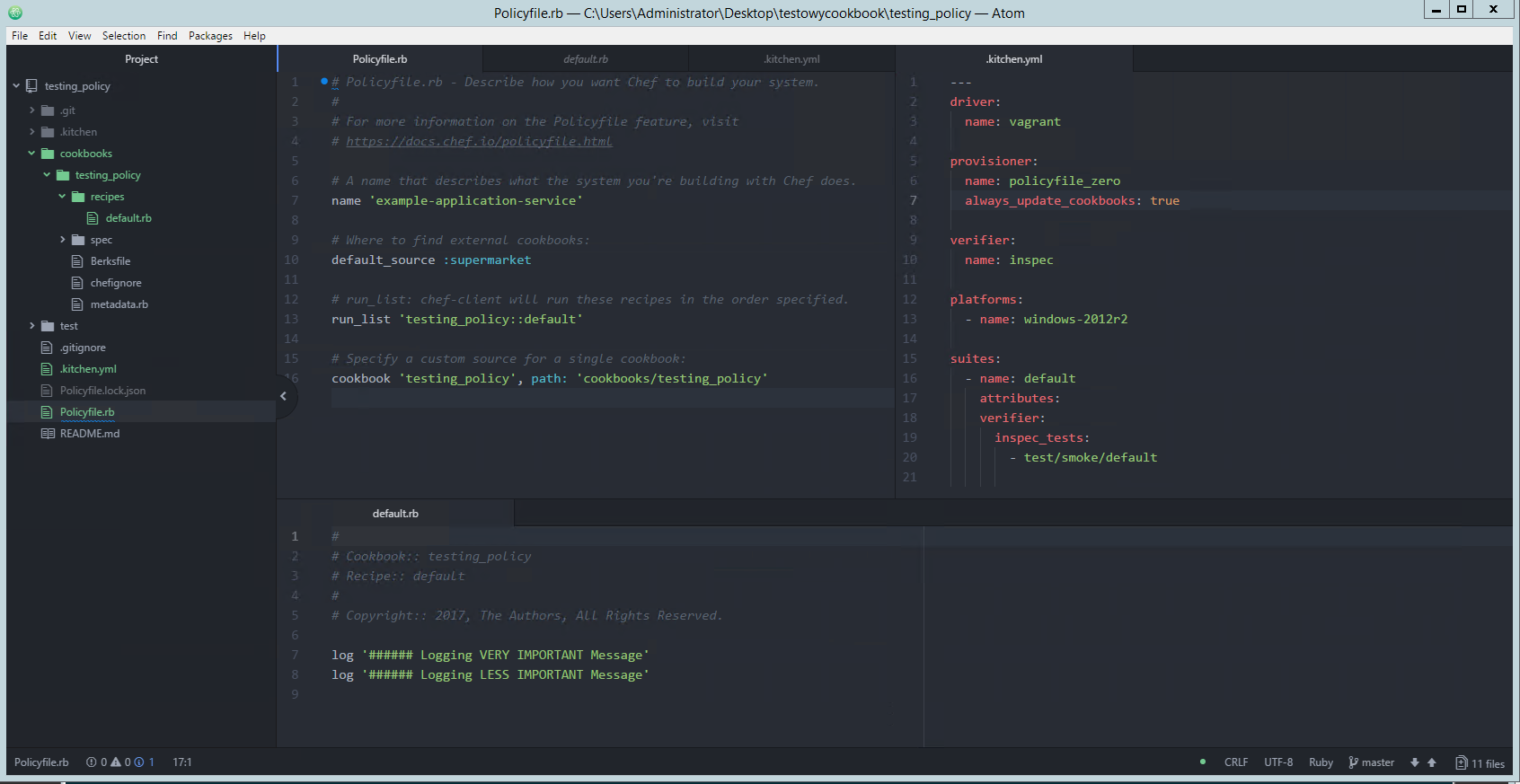Open the Help menu
Viewport: 1520px width, 784px height.
click(x=254, y=36)
